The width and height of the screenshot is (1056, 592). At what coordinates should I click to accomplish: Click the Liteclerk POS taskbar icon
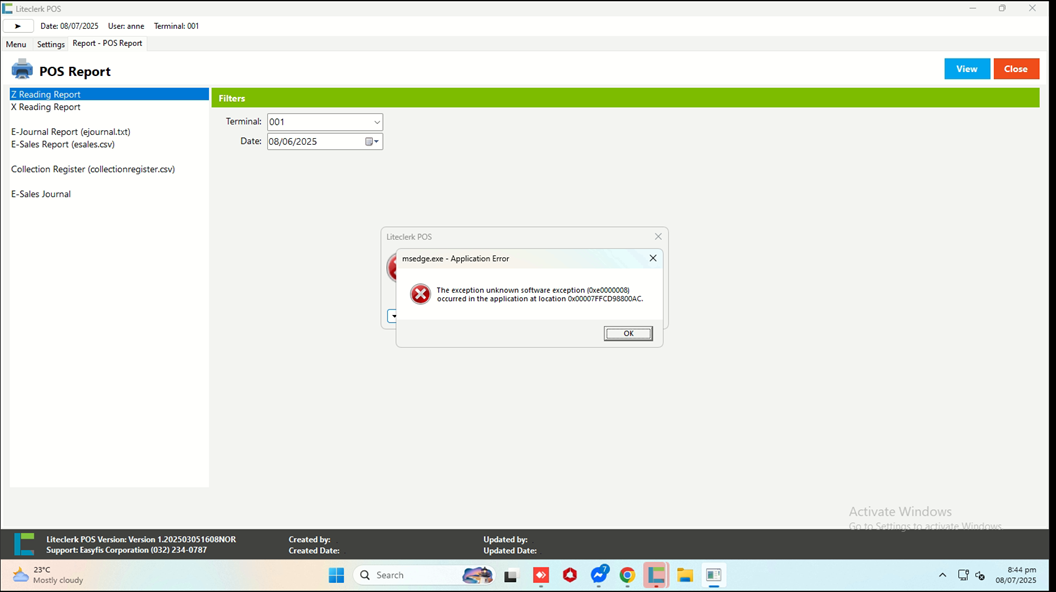tap(656, 575)
